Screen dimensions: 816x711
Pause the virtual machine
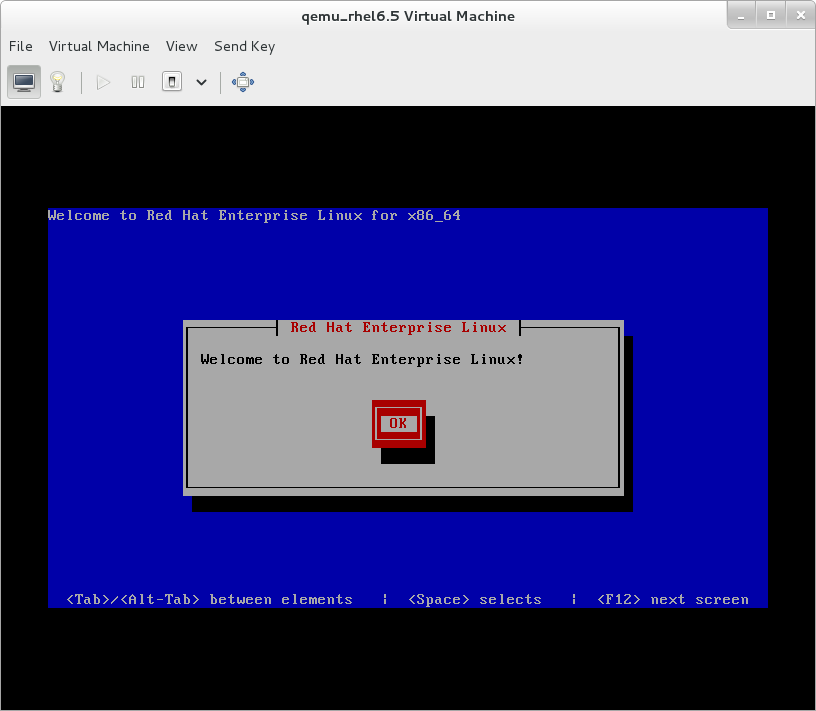click(138, 82)
